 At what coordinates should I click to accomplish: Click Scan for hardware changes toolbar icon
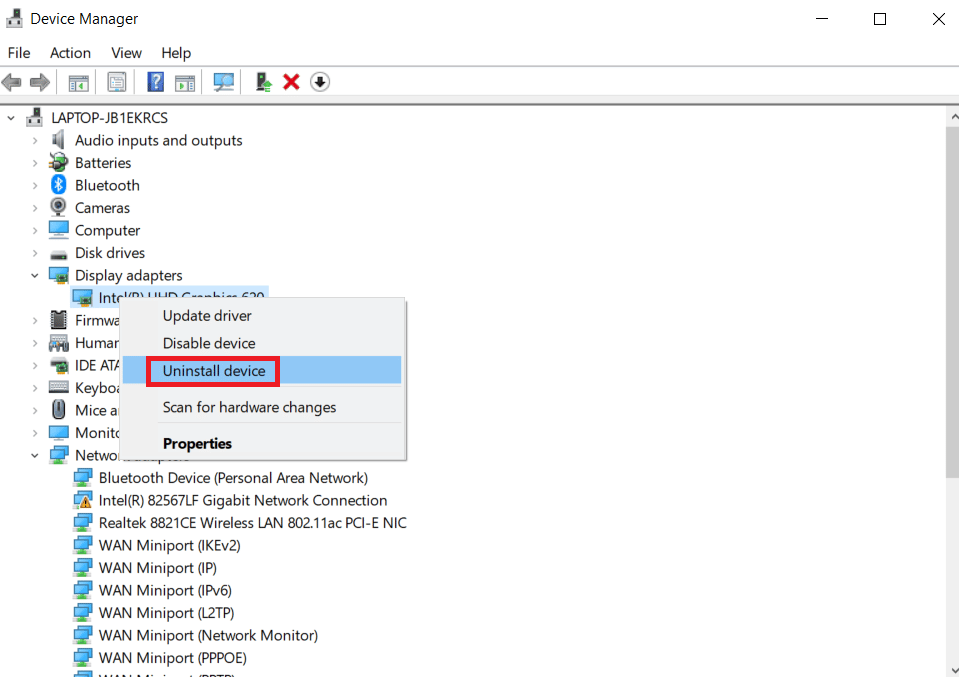pos(223,81)
